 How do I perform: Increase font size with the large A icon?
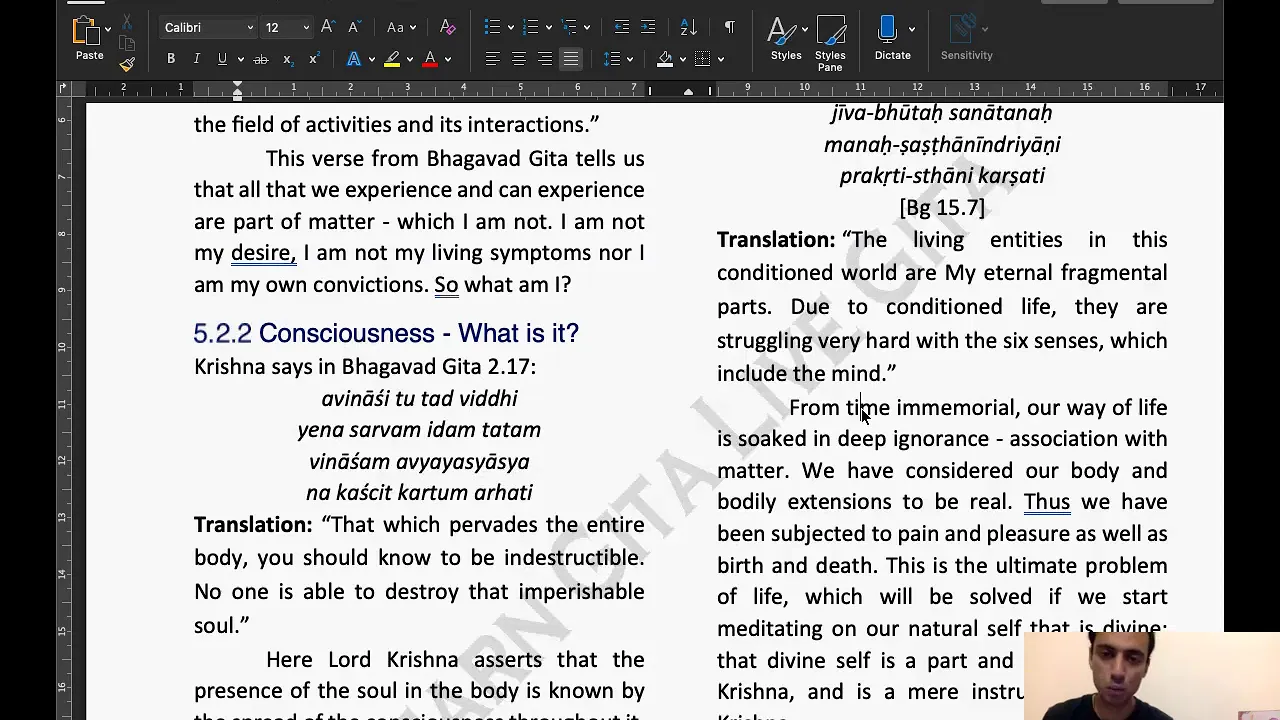pos(327,27)
